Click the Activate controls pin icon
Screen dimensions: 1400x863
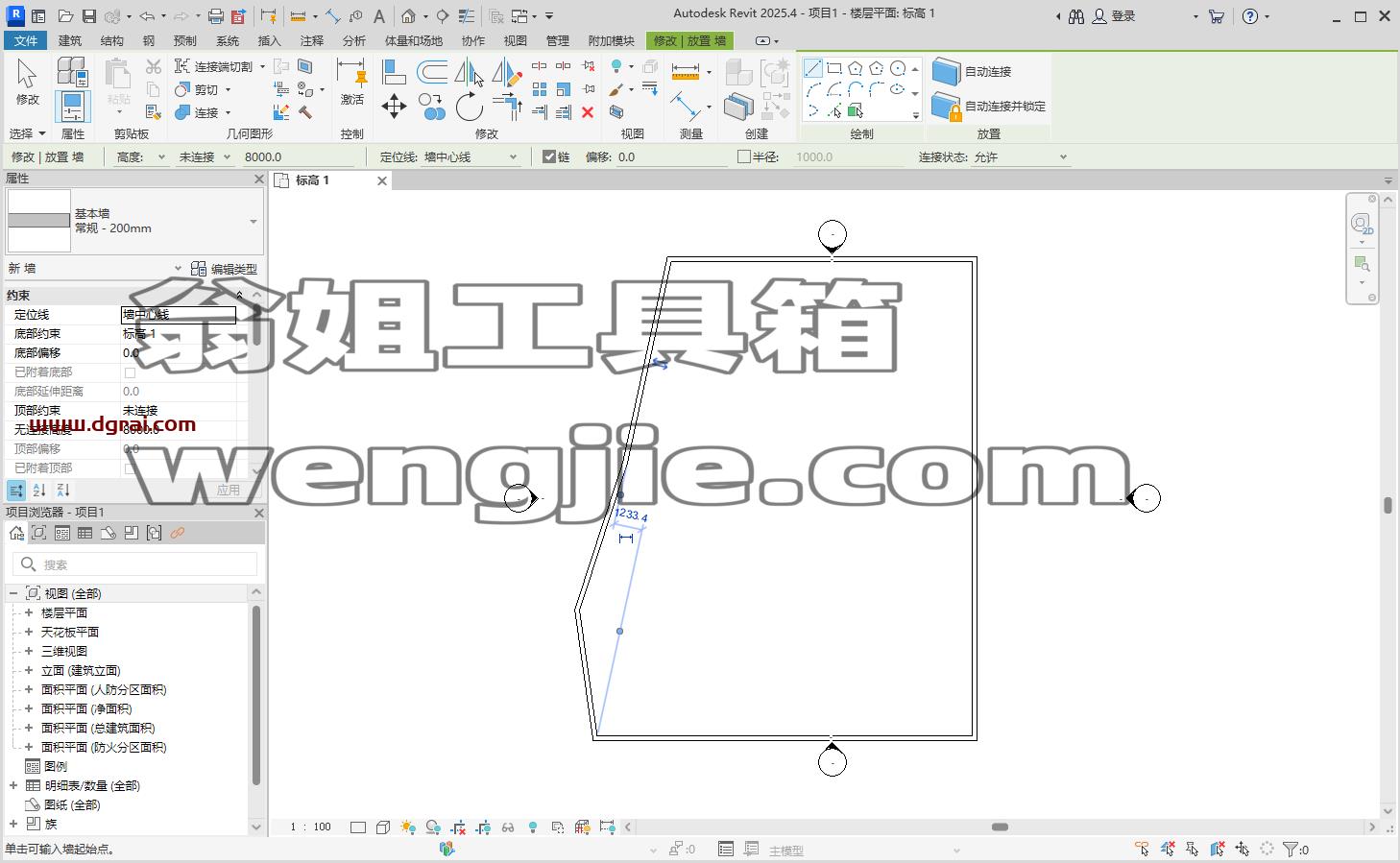click(351, 74)
